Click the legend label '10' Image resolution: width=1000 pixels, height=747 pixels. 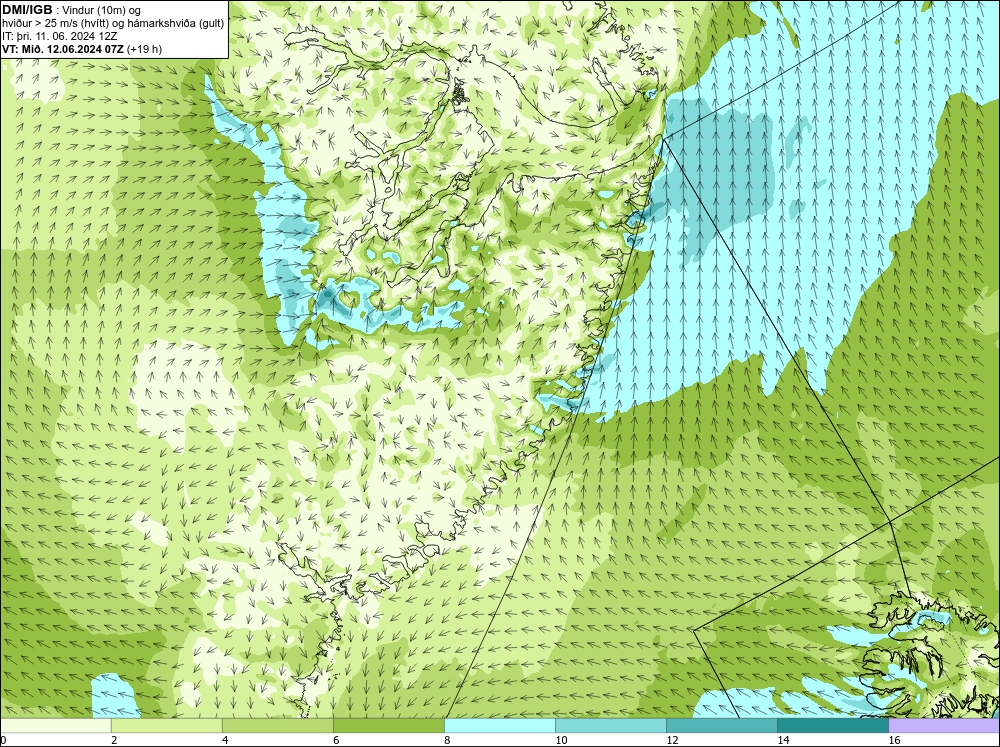coord(561,740)
